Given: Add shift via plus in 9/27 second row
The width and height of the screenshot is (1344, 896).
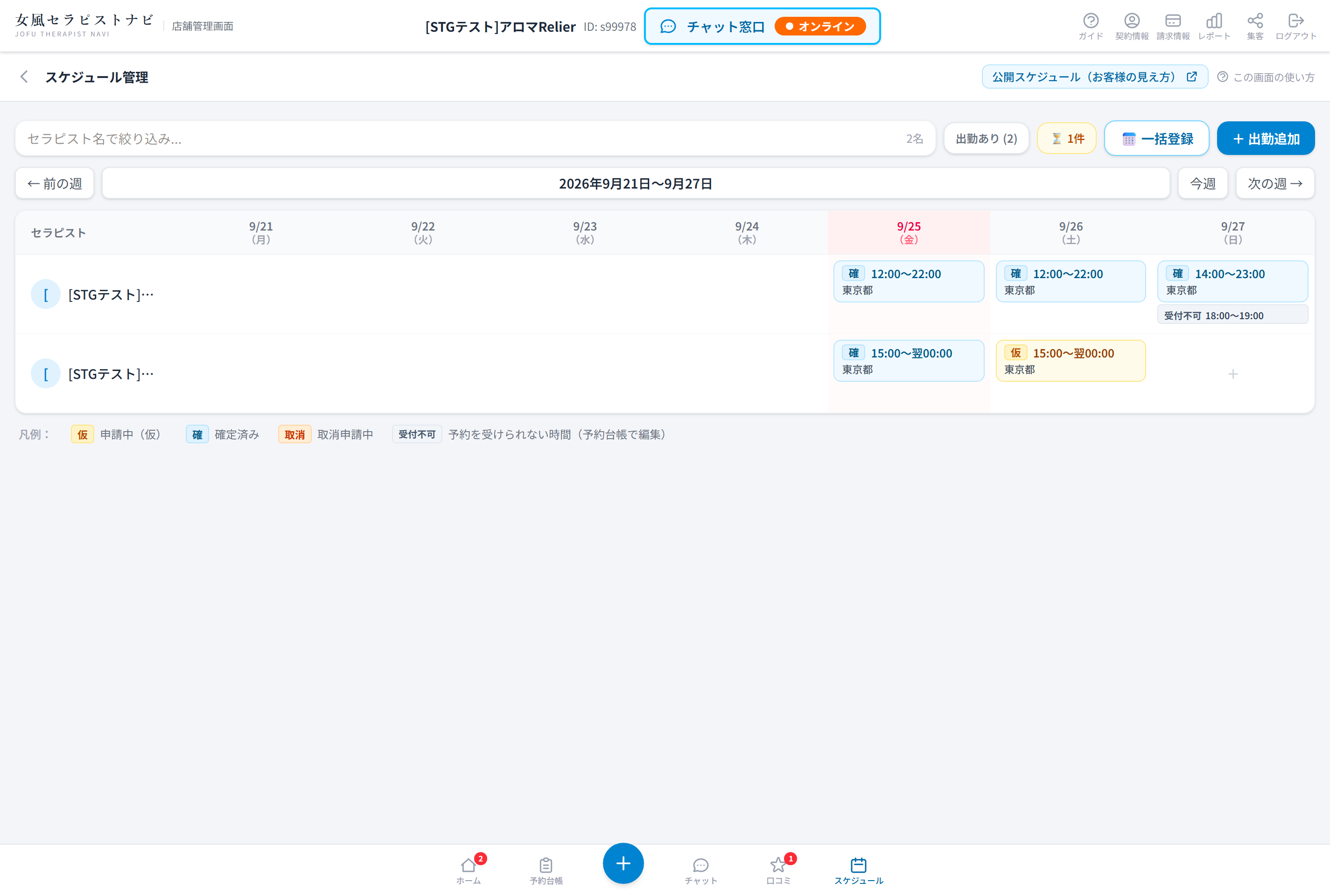Looking at the screenshot, I should point(1246,378).
